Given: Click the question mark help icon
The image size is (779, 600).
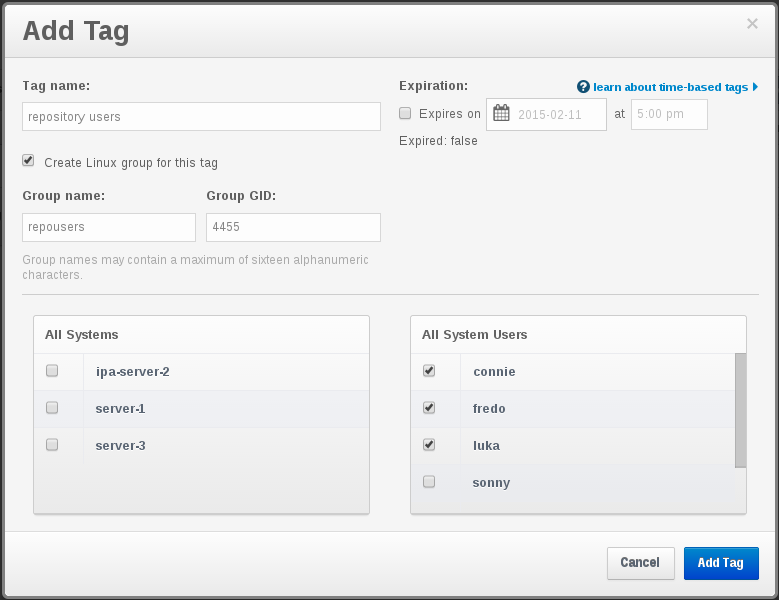Looking at the screenshot, I should [x=583, y=87].
